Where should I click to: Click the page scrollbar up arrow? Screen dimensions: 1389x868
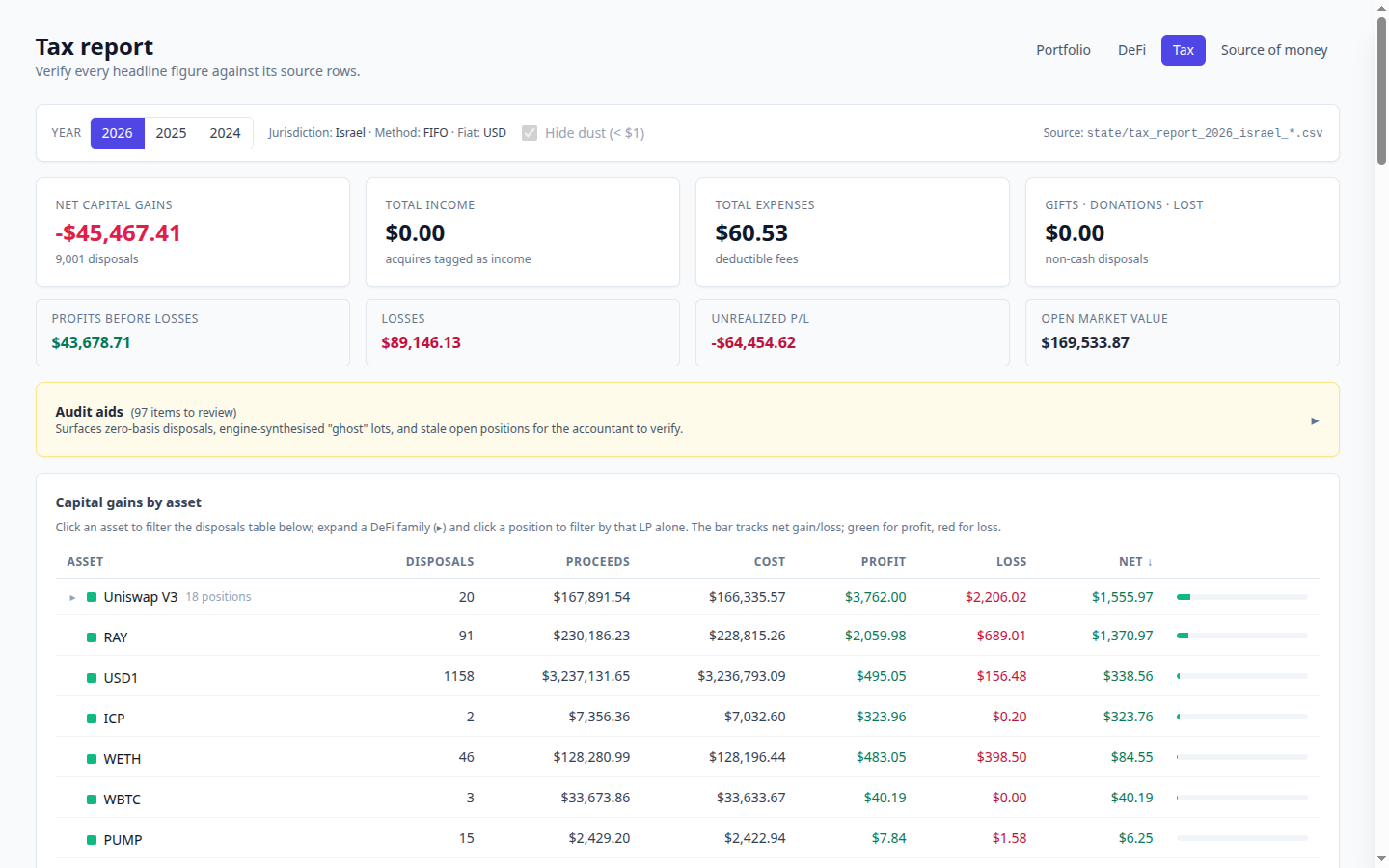(x=1381, y=7)
